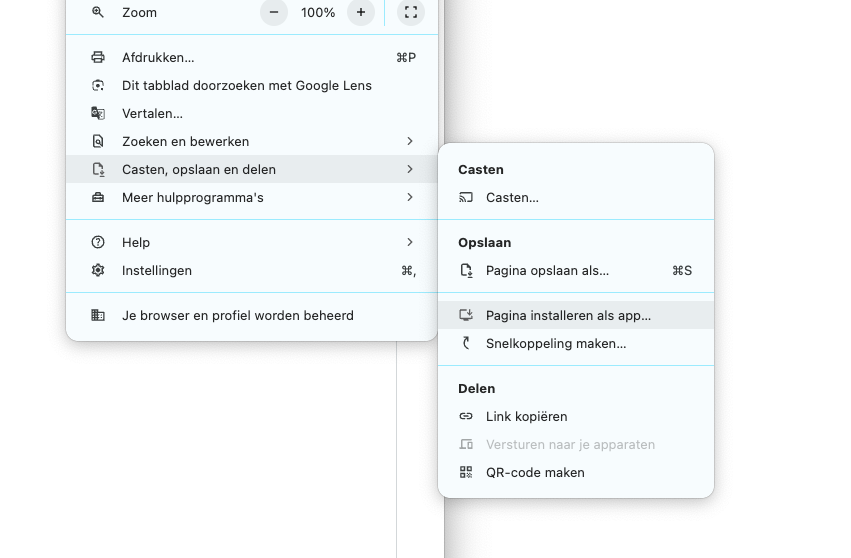Click the 100% zoom level value
Viewport: 851px width, 558px height.
[318, 12]
